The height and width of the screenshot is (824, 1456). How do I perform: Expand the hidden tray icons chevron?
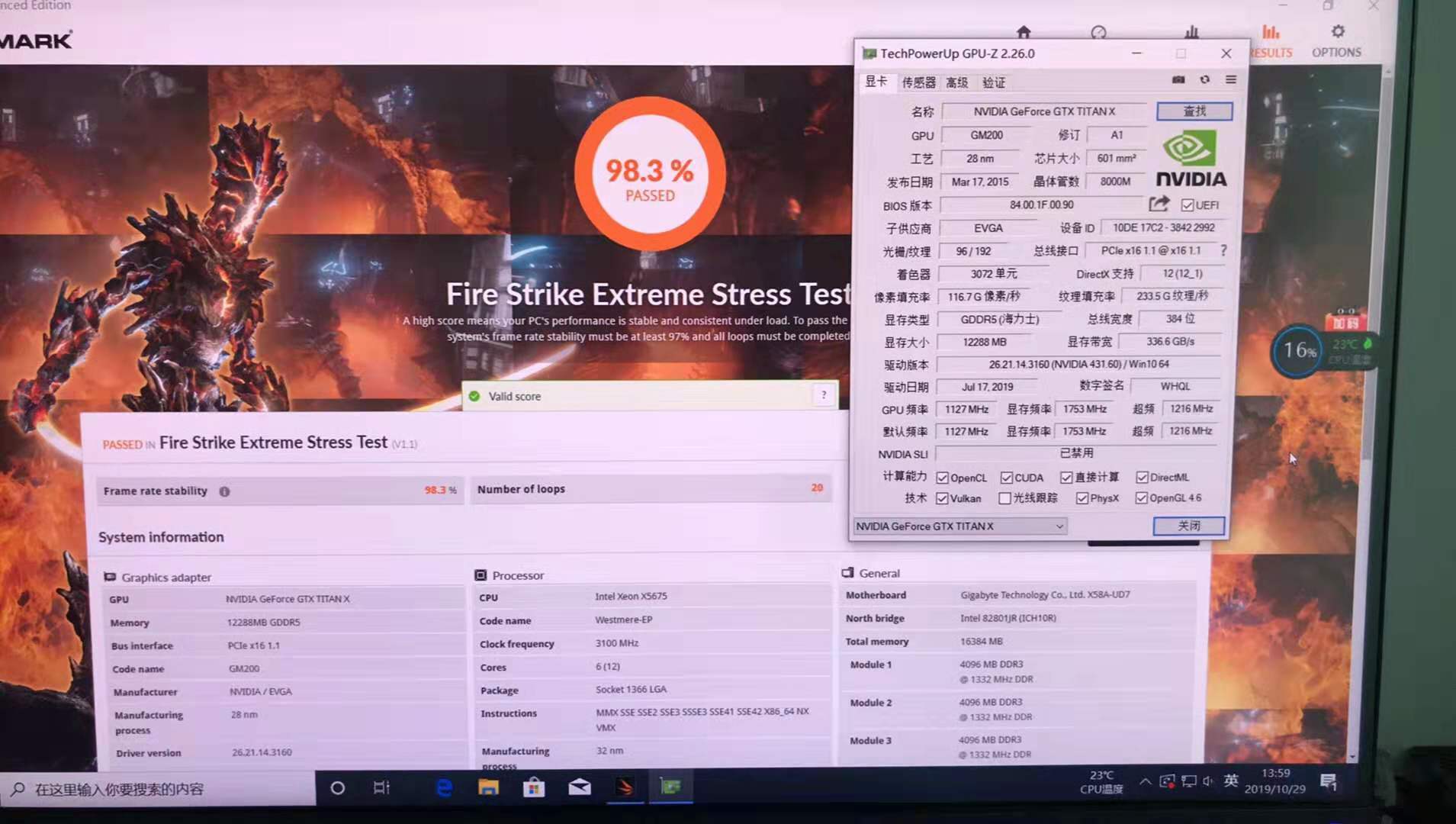point(1146,781)
